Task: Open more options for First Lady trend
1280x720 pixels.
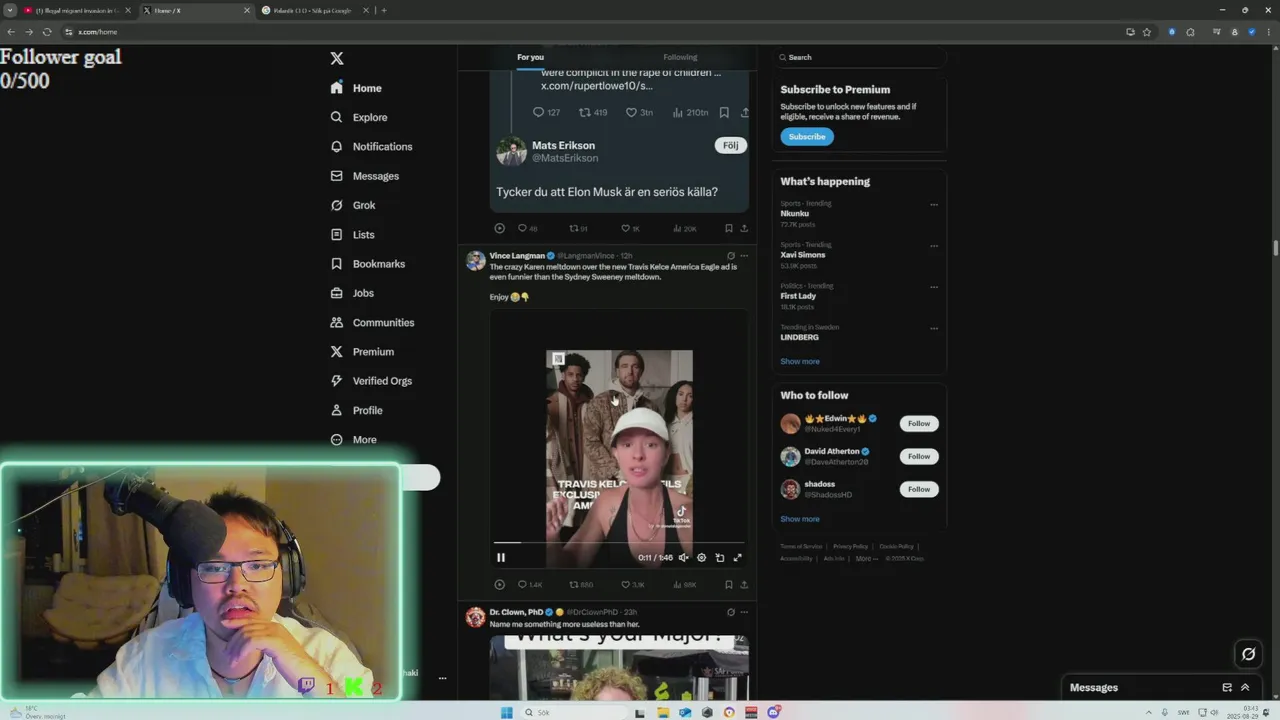Action: (x=934, y=287)
